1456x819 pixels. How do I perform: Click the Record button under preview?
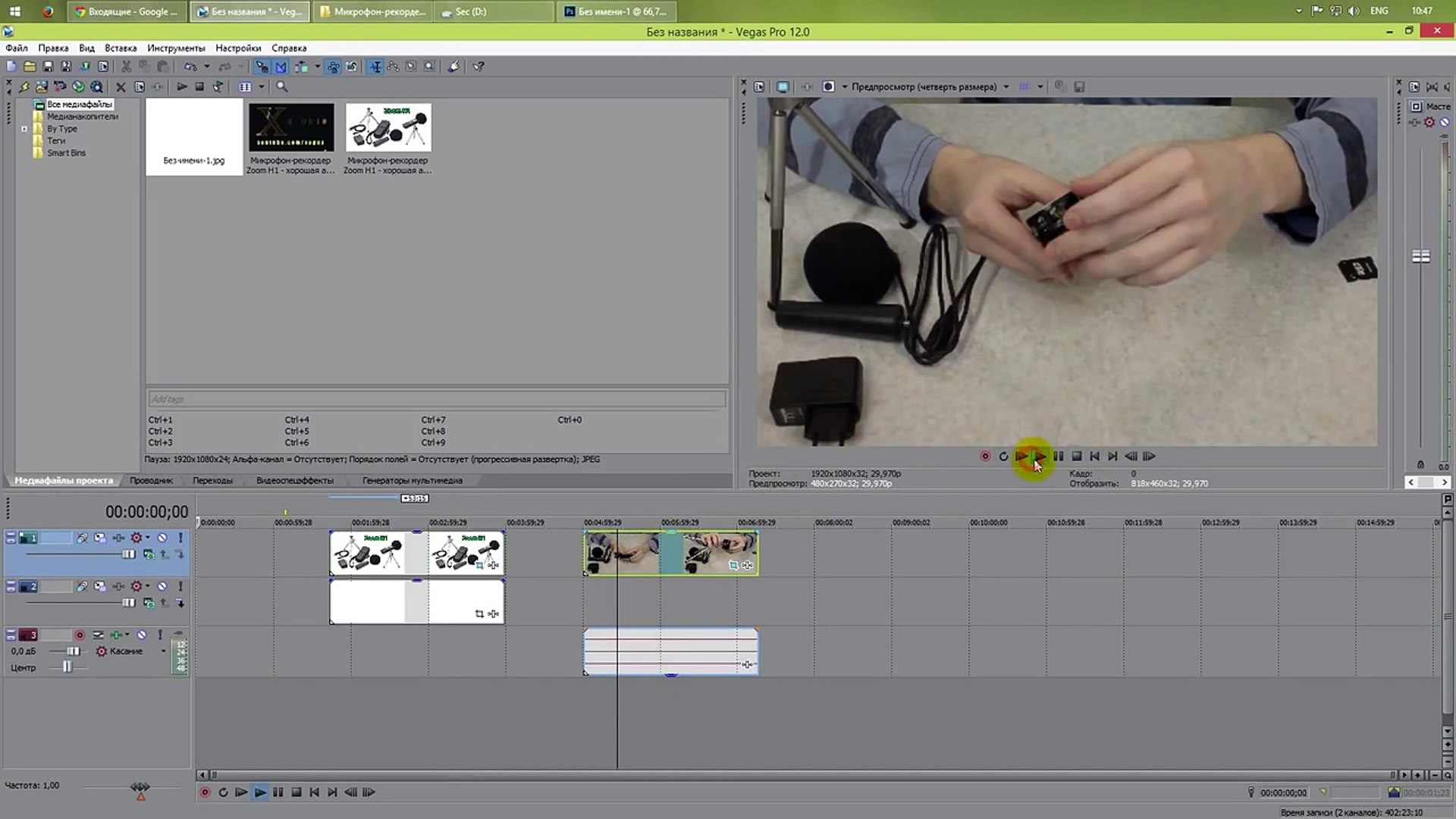pos(985,457)
